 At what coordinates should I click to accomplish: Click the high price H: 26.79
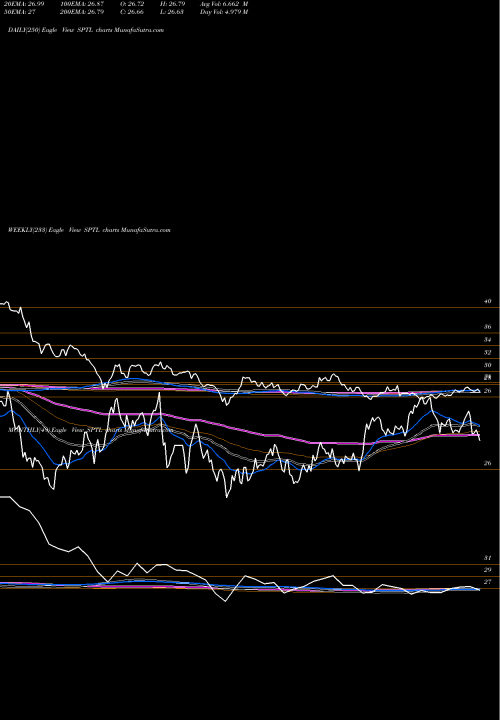[173, 4]
